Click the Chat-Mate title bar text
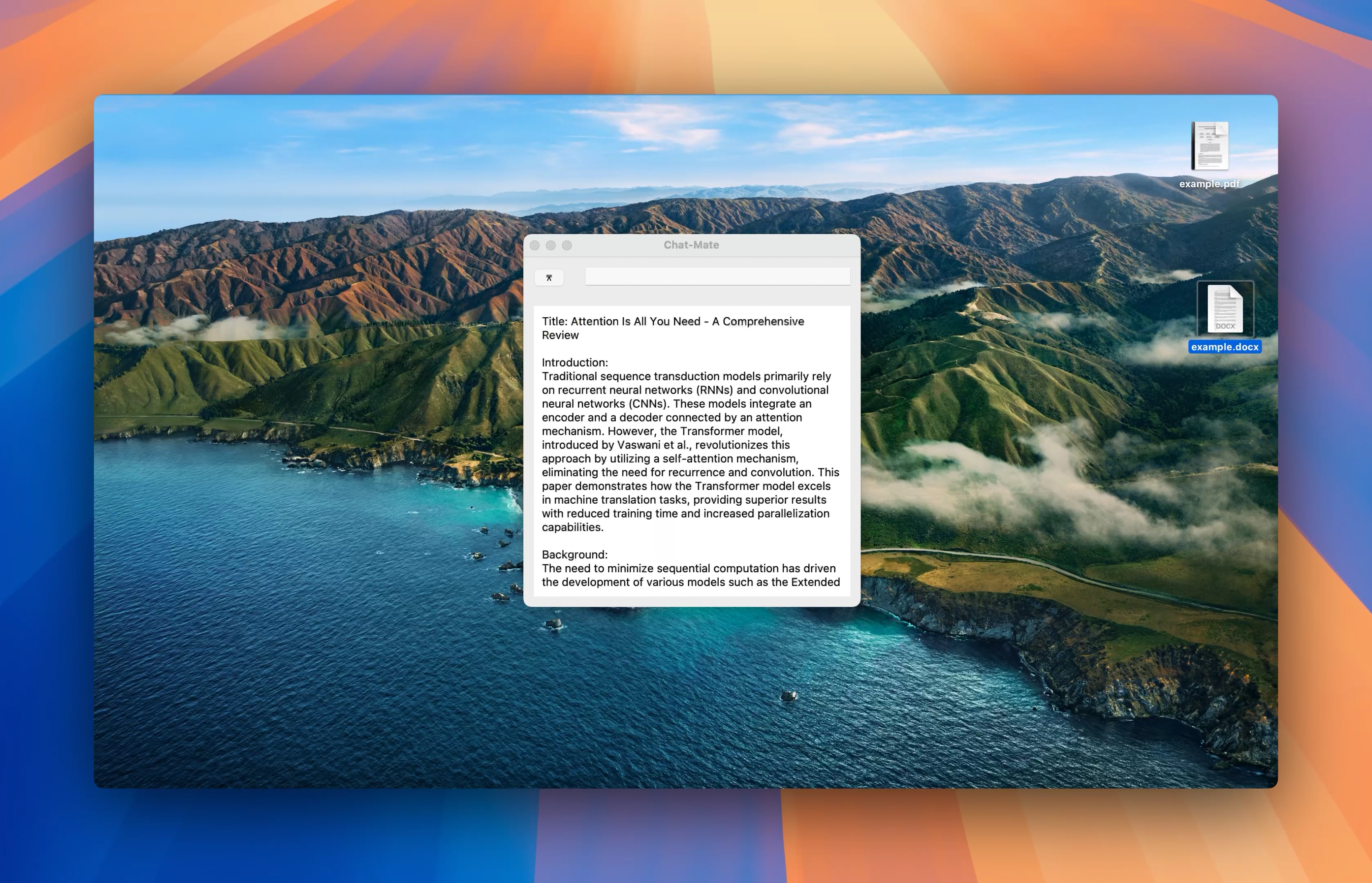 (x=691, y=245)
